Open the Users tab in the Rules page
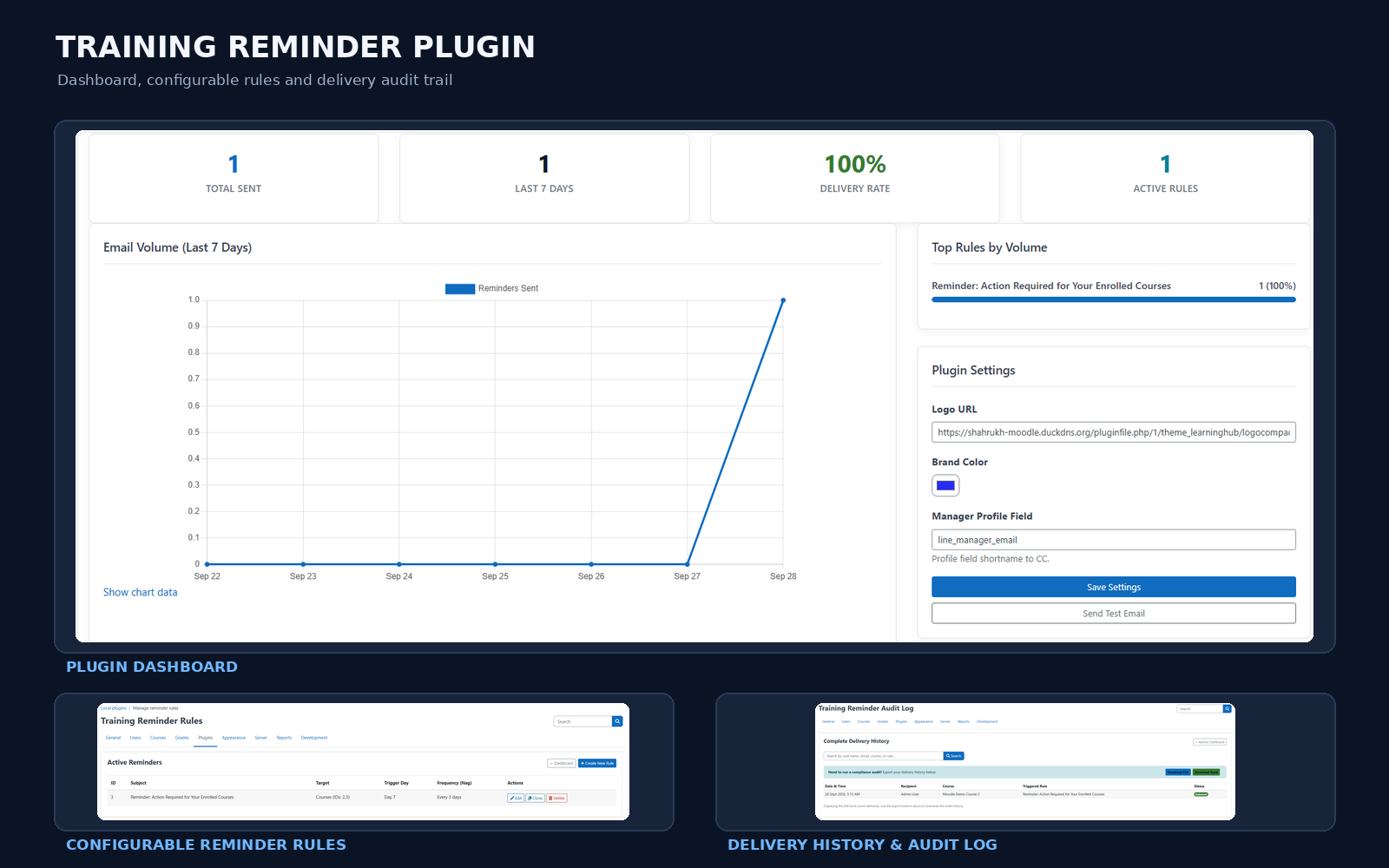The image size is (1389, 868). tap(135, 738)
